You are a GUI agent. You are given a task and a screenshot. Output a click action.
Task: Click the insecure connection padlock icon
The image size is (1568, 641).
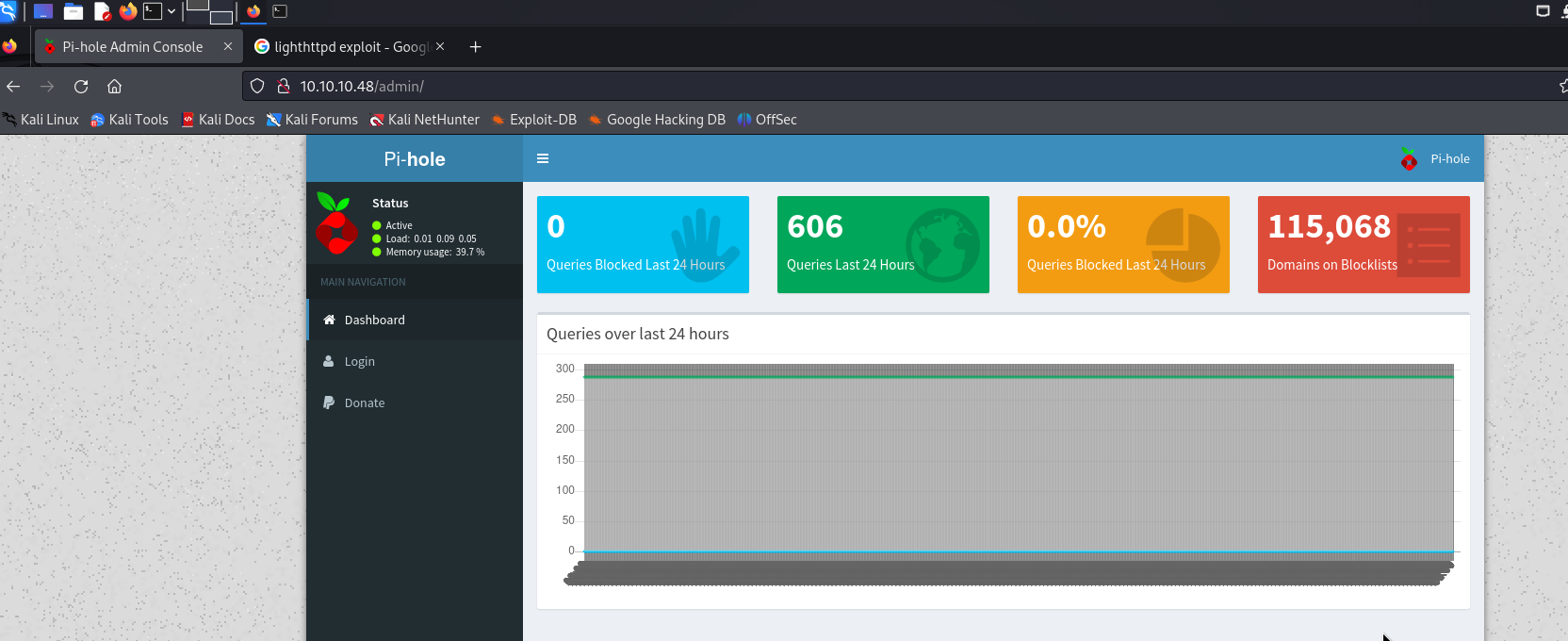(283, 87)
